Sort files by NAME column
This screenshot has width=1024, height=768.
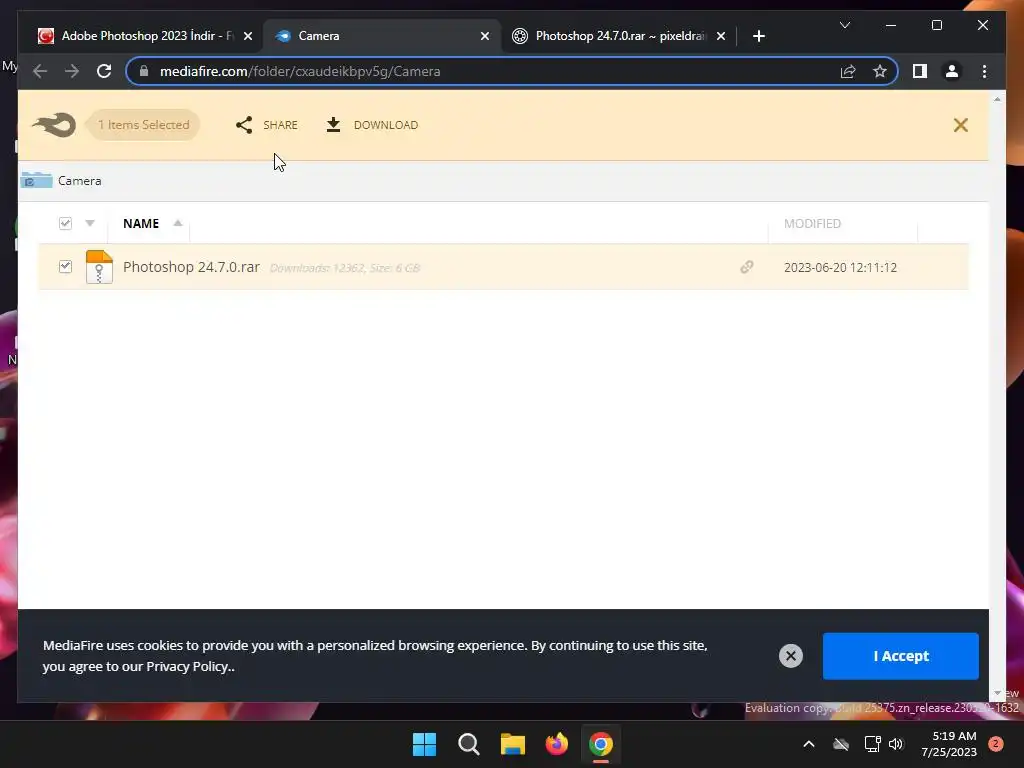141,223
